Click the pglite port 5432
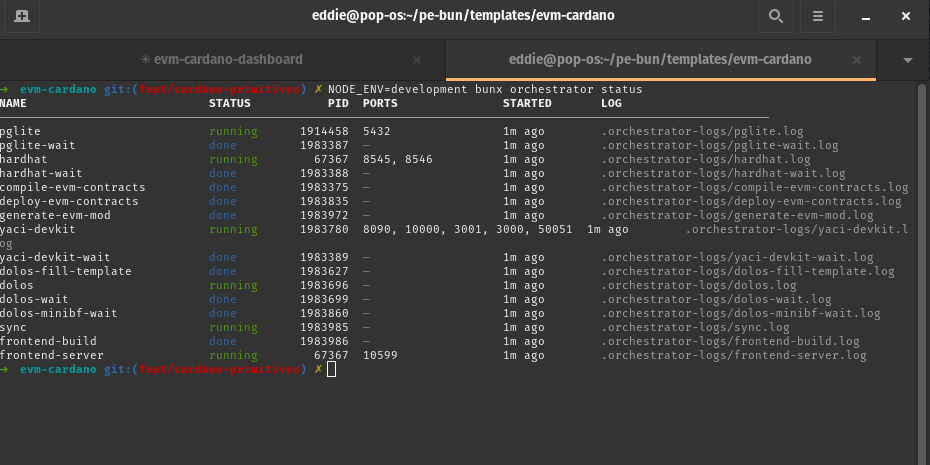 (377, 132)
